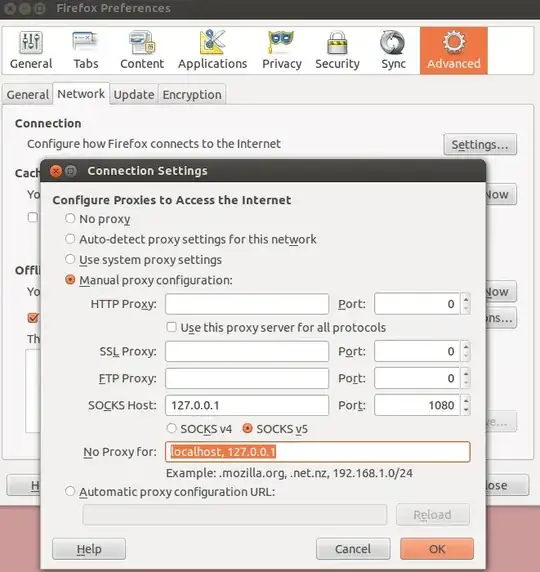Enable Use this proxy server for all protocols
Image resolution: width=540 pixels, height=572 pixels.
[x=171, y=327]
